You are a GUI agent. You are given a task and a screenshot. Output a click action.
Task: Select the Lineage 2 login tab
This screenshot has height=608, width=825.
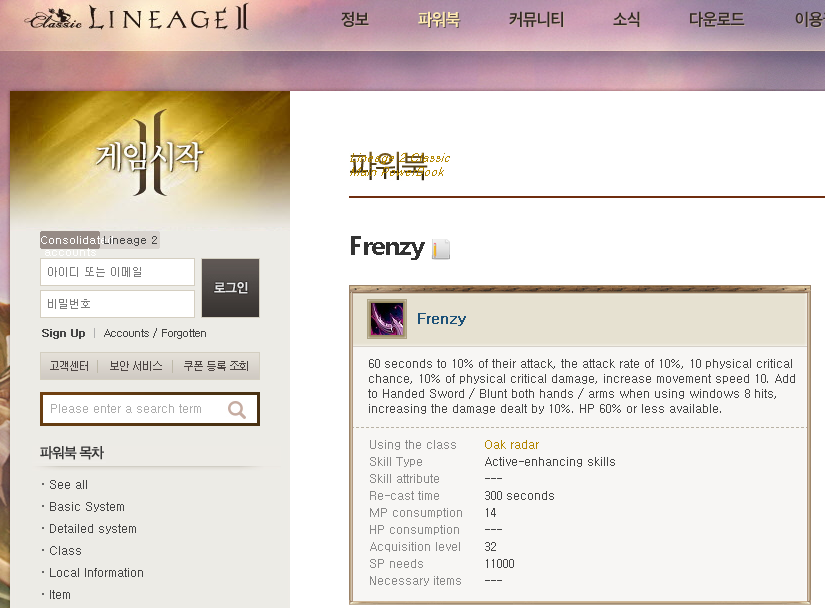click(130, 240)
